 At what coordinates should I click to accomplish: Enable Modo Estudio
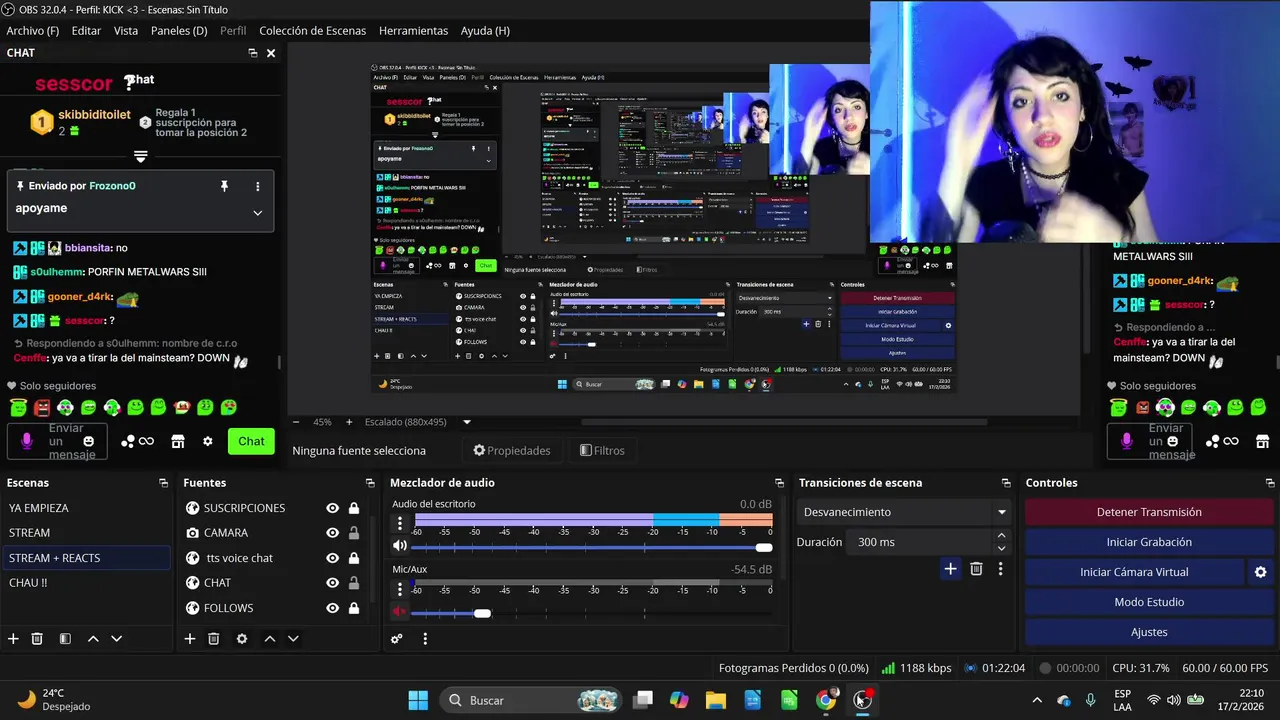click(1148, 602)
